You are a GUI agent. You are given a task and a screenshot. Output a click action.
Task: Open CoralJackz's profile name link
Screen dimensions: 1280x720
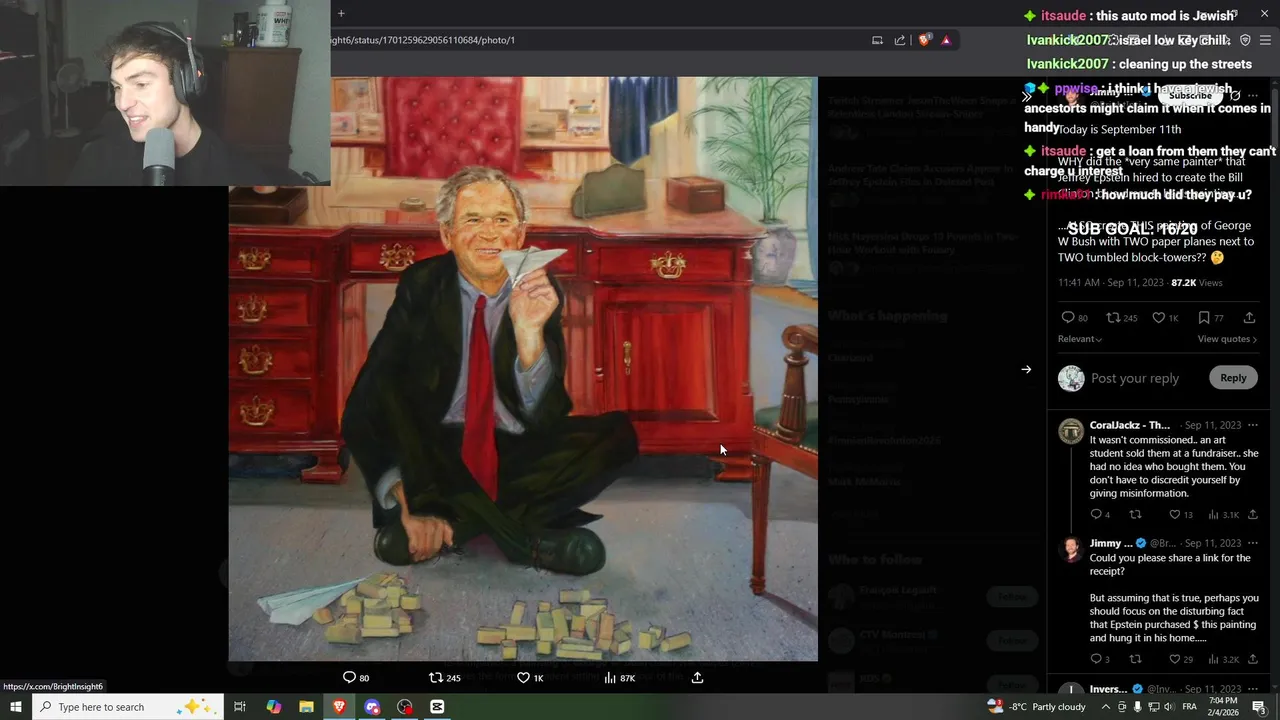coord(1130,425)
